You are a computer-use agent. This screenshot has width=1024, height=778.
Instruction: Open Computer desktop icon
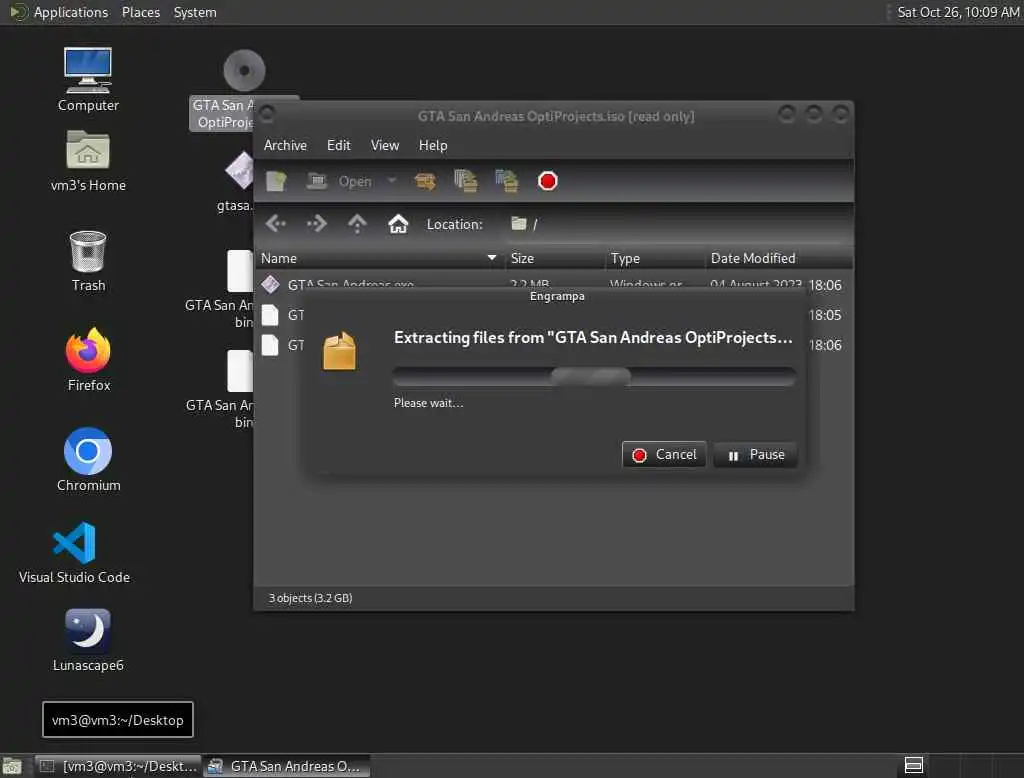[88, 80]
